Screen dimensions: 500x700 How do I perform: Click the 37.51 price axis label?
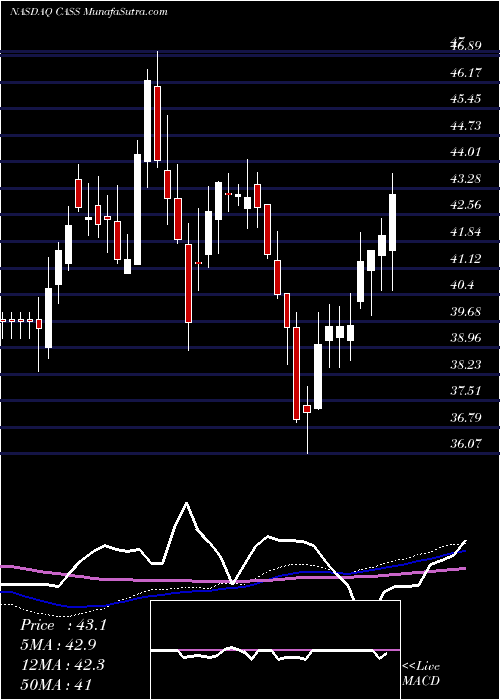467,391
